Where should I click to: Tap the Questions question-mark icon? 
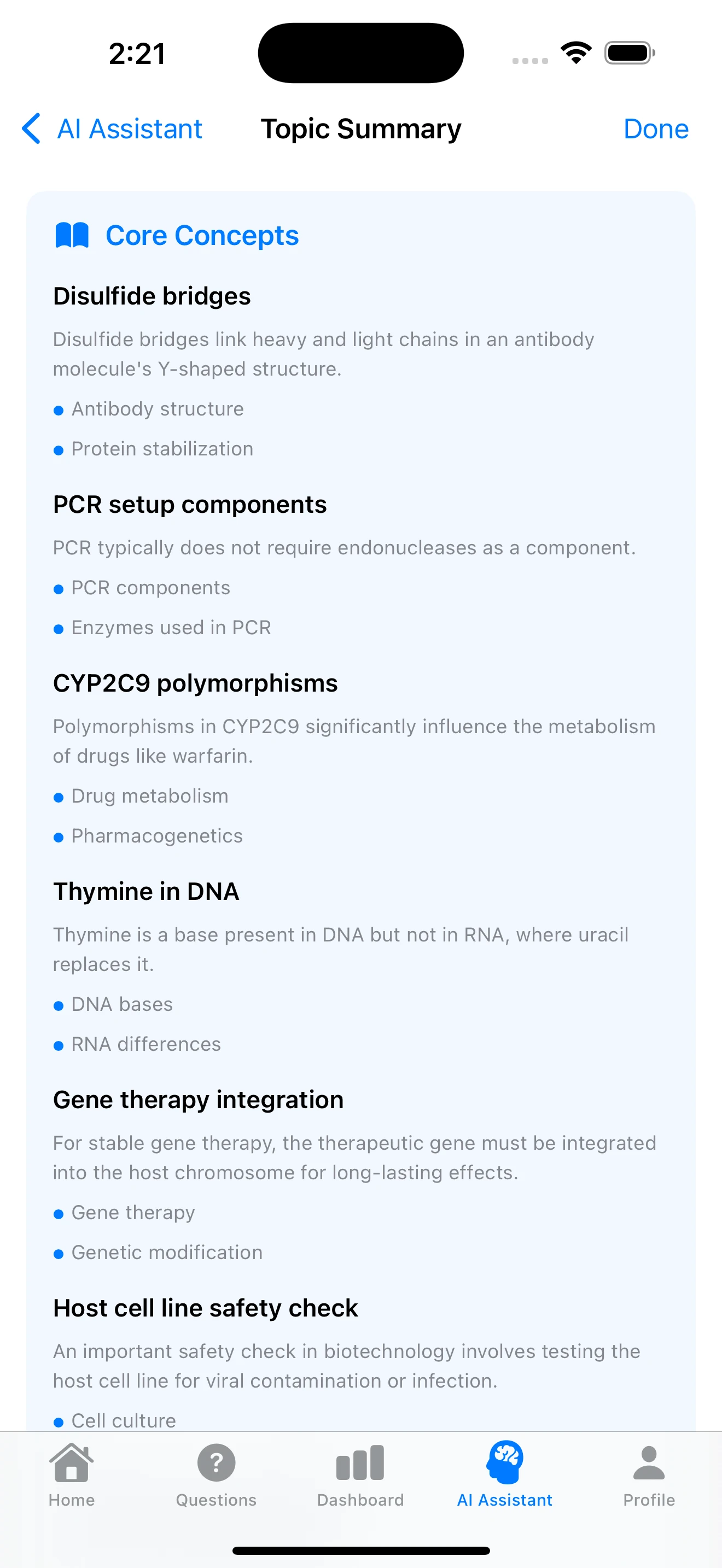coord(216,1462)
